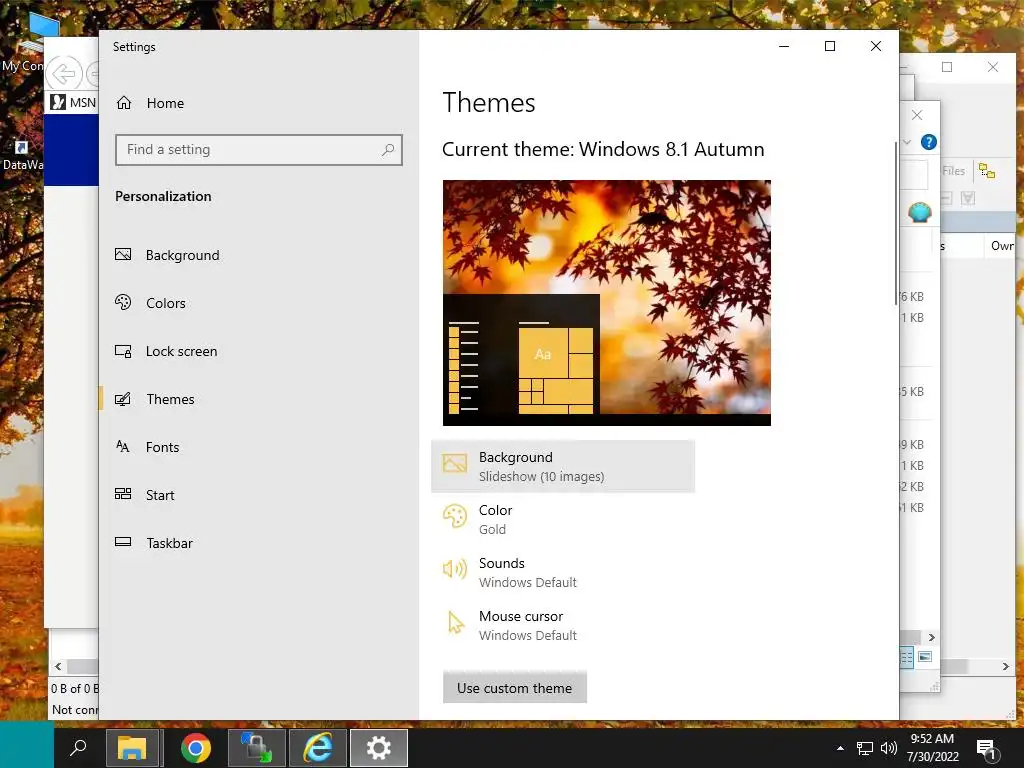The height and width of the screenshot is (768, 1024).
Task: Expand the dropdown chevron beside help icon
Action: pos(907,142)
